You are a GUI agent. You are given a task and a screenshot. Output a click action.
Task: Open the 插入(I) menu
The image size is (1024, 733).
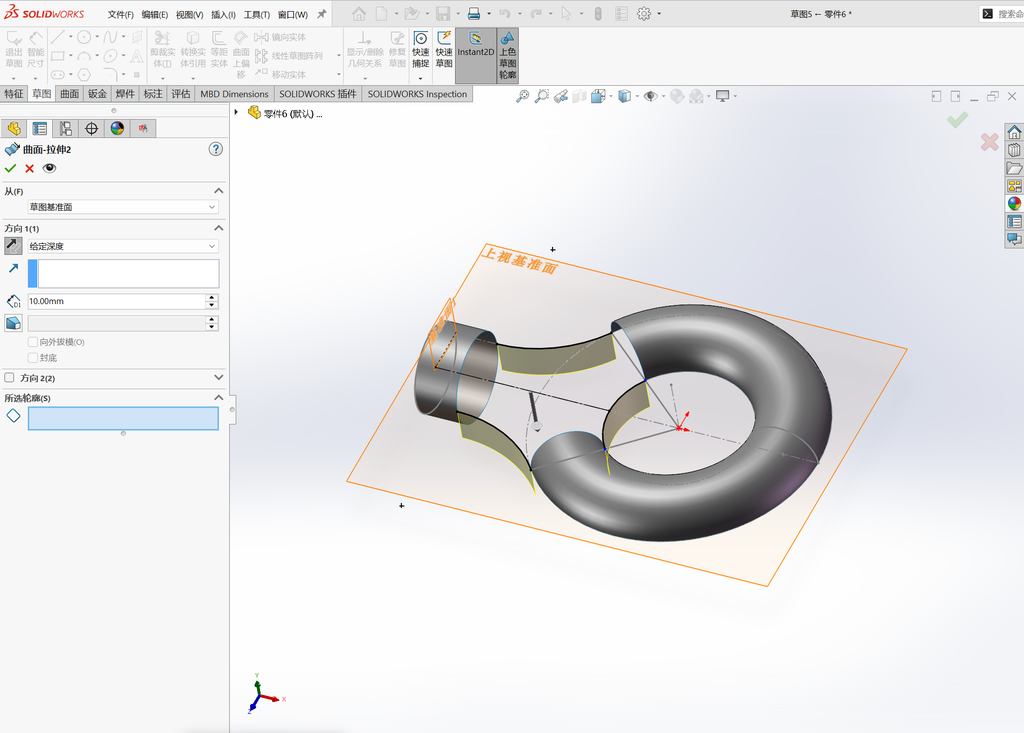click(223, 14)
